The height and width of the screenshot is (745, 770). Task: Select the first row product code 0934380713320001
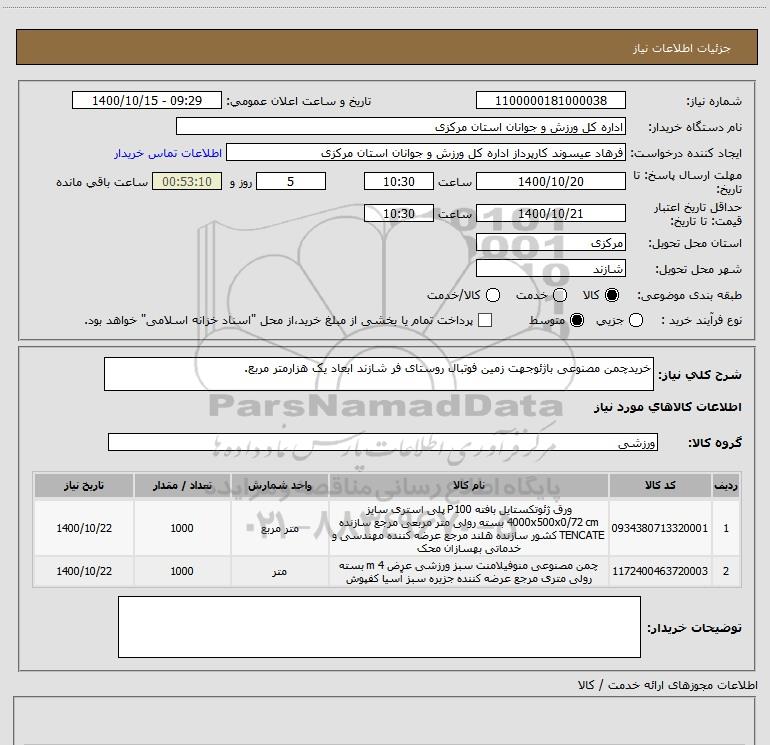(660, 528)
